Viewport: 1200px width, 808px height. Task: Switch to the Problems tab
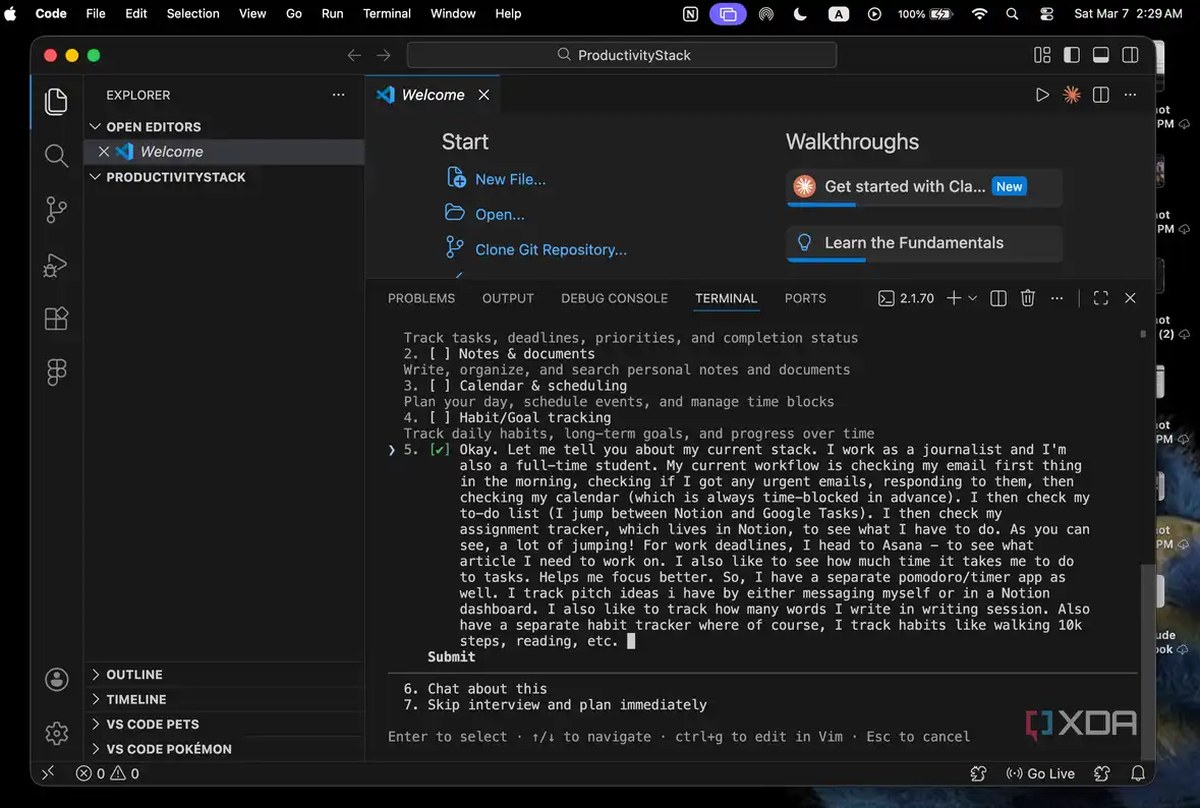click(421, 298)
